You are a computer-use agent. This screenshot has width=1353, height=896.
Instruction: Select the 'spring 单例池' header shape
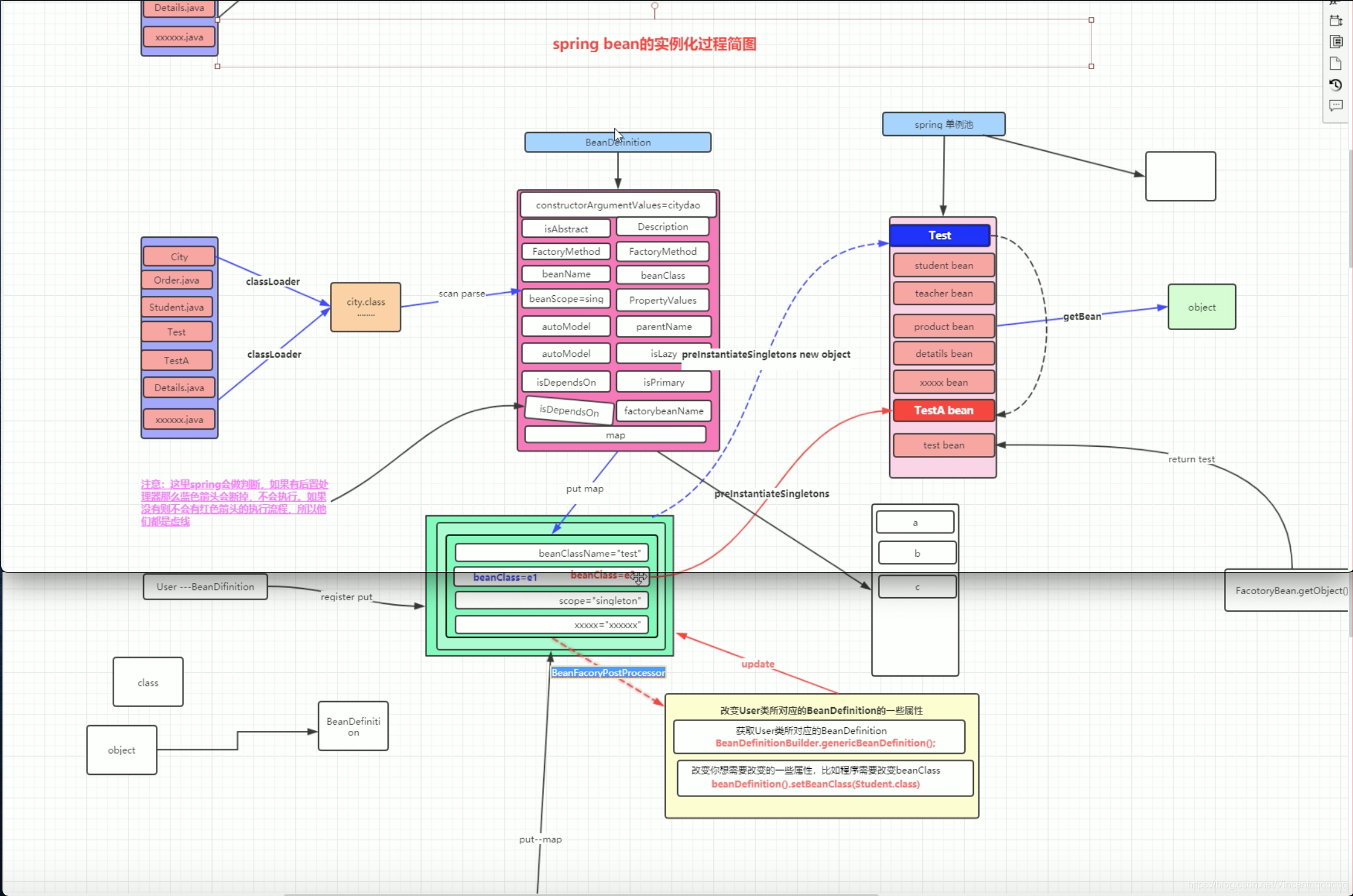pyautogui.click(x=944, y=124)
